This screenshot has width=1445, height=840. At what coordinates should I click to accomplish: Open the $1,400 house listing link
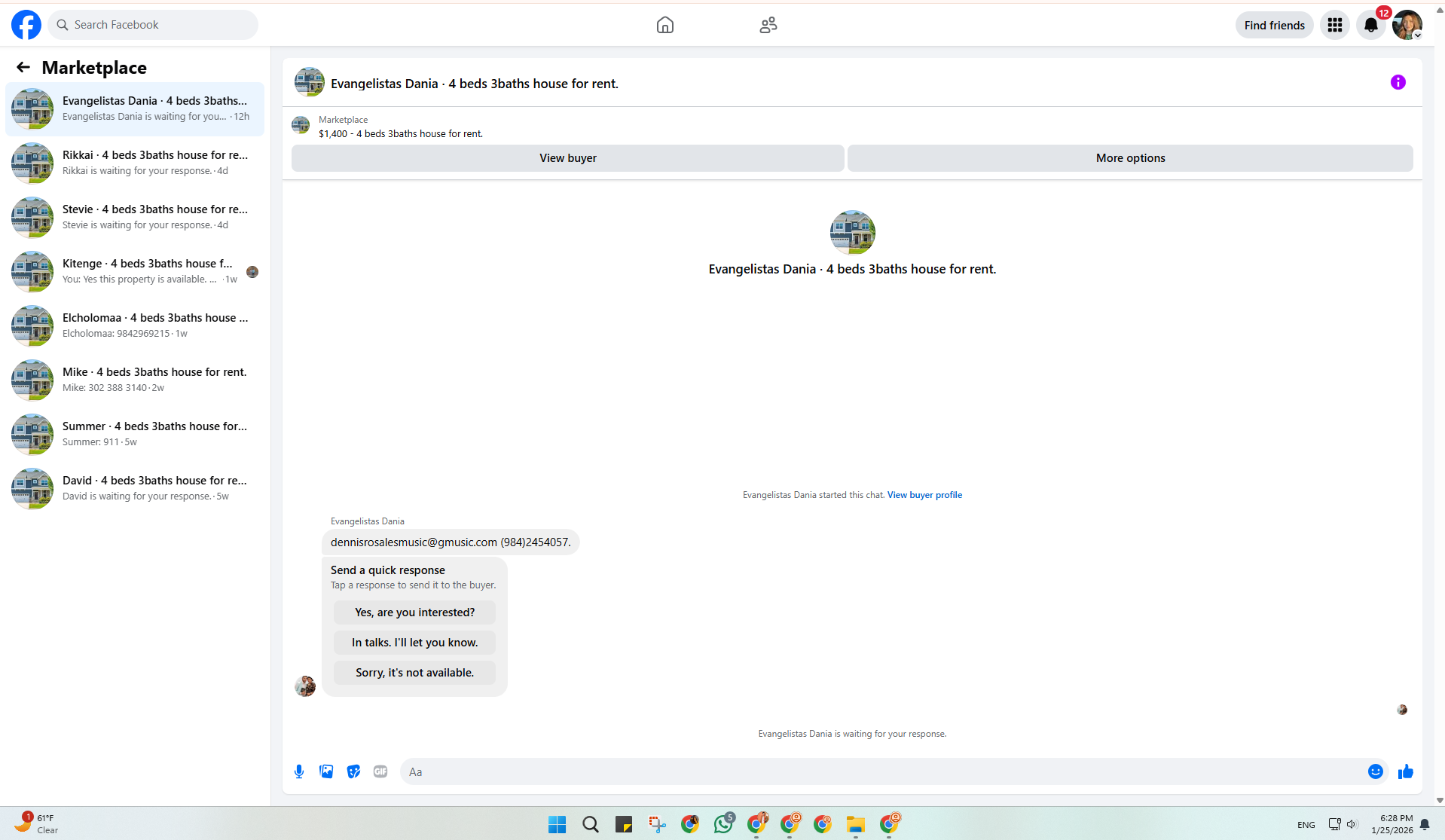pos(401,134)
